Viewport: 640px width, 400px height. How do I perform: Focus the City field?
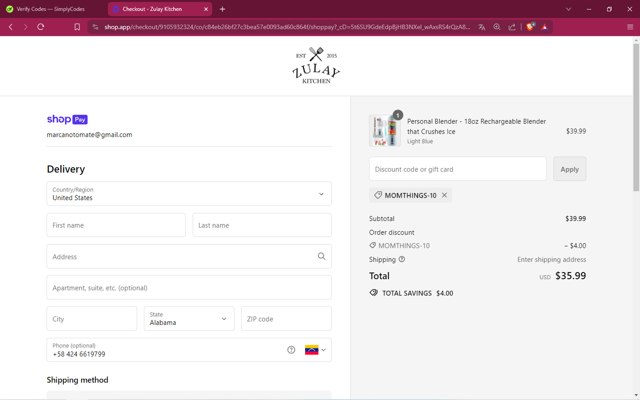point(92,319)
